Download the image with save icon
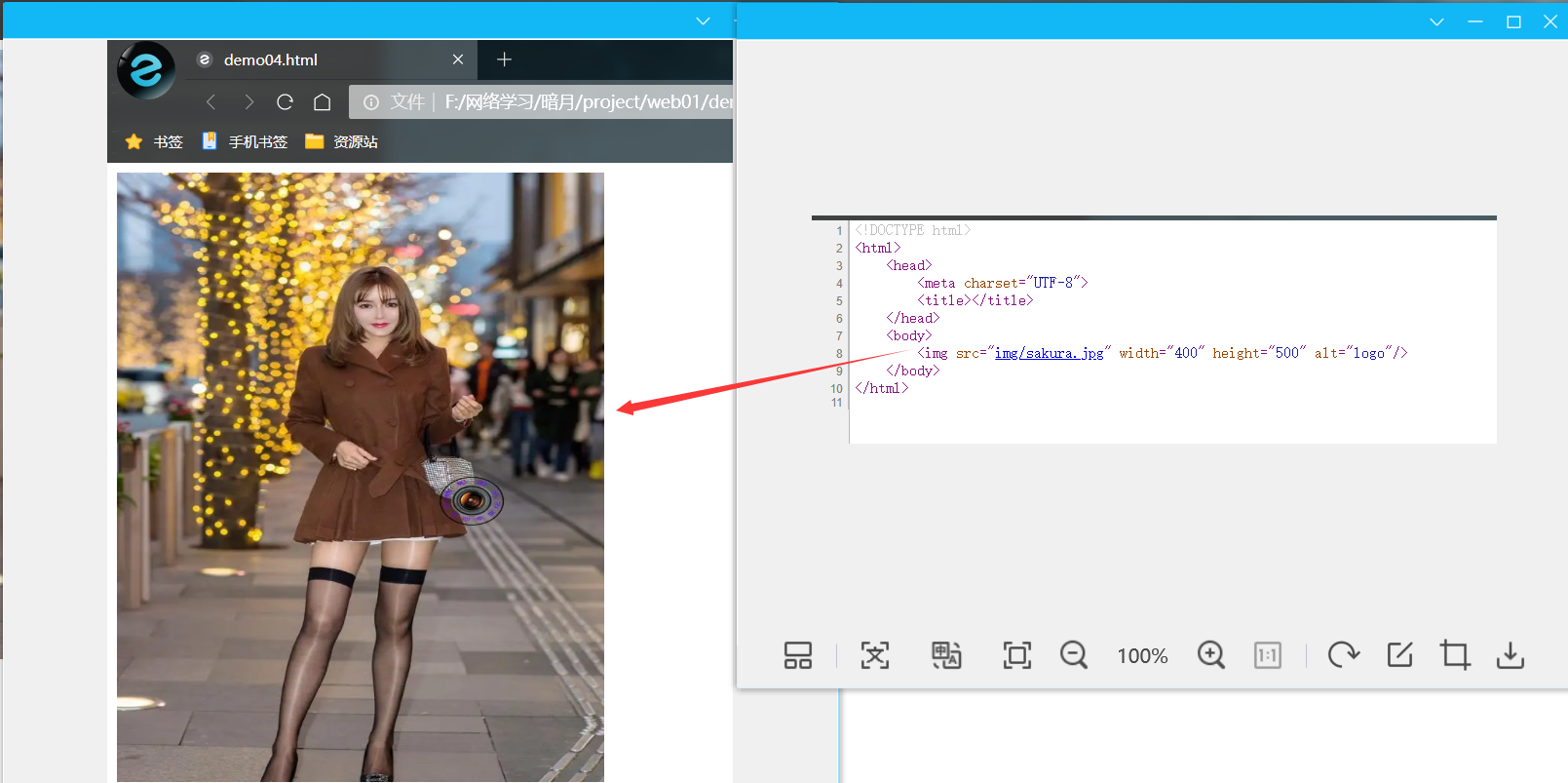The width and height of the screenshot is (1568, 783). click(1511, 655)
